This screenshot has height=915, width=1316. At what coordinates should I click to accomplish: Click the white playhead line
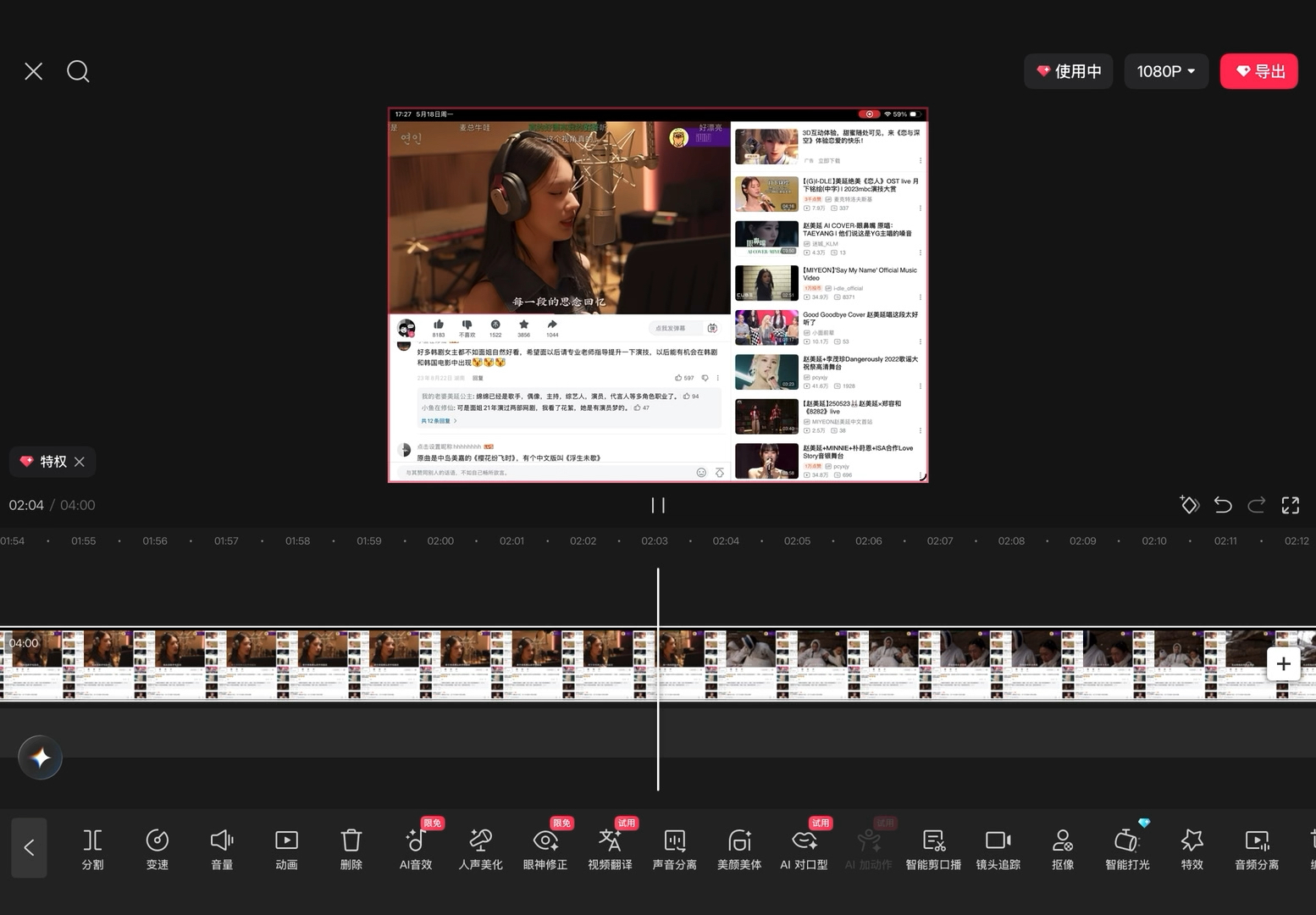[x=658, y=679]
